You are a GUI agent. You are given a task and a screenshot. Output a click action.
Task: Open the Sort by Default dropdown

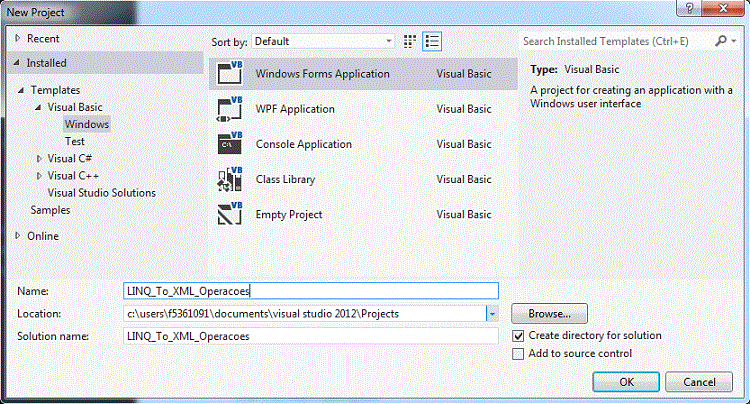click(x=324, y=42)
